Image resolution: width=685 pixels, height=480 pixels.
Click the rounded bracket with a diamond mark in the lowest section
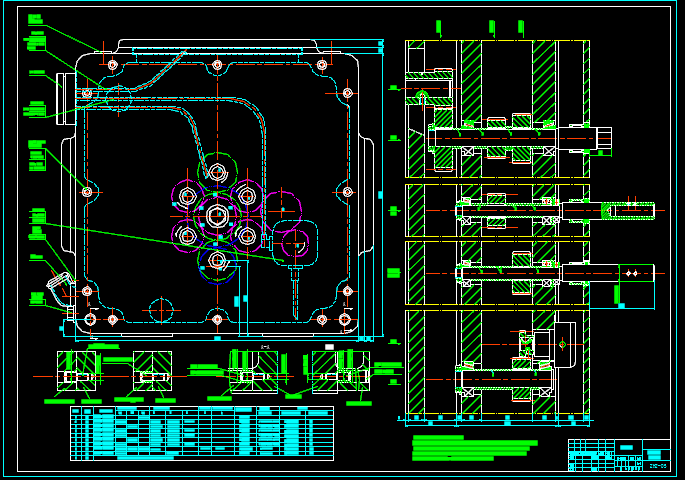pos(564,345)
